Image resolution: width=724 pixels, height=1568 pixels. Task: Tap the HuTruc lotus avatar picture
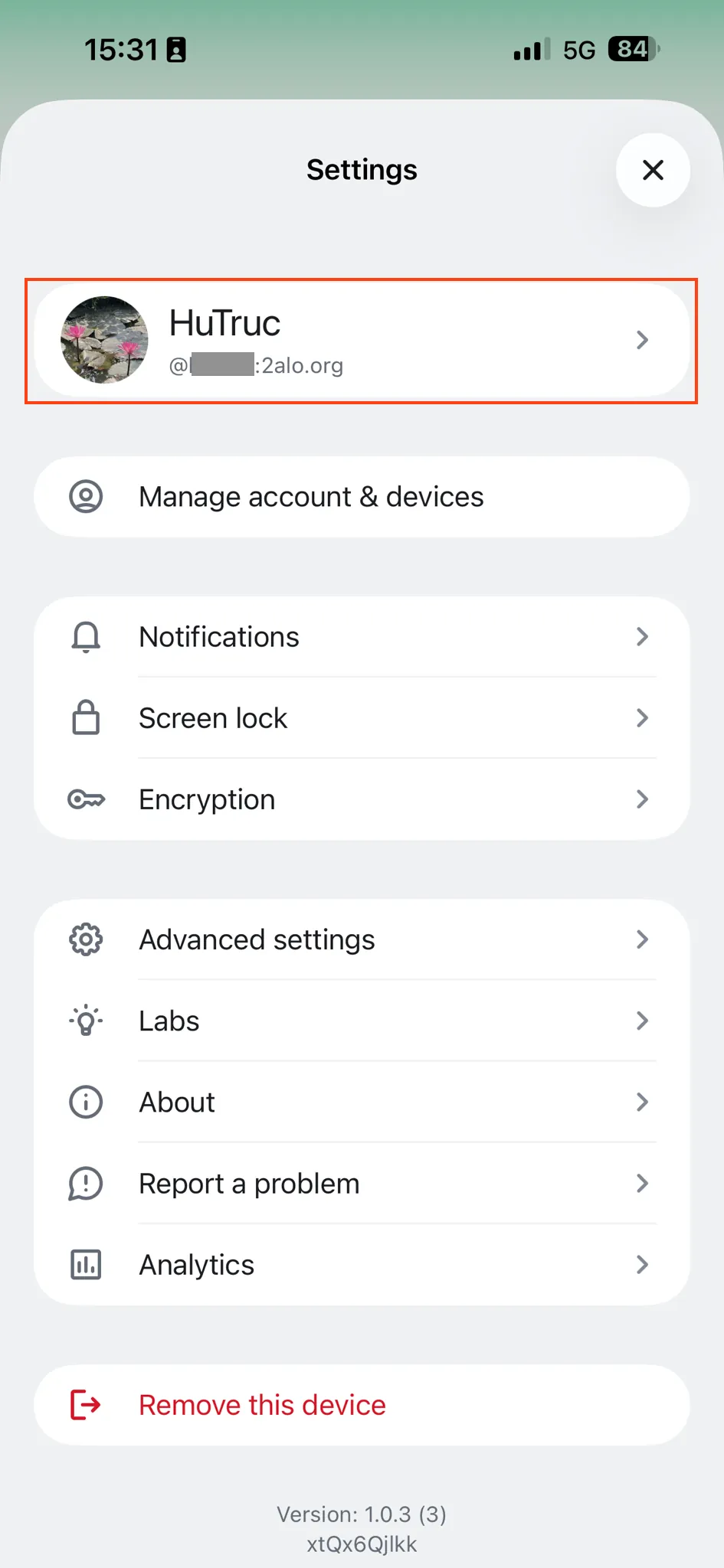click(105, 340)
